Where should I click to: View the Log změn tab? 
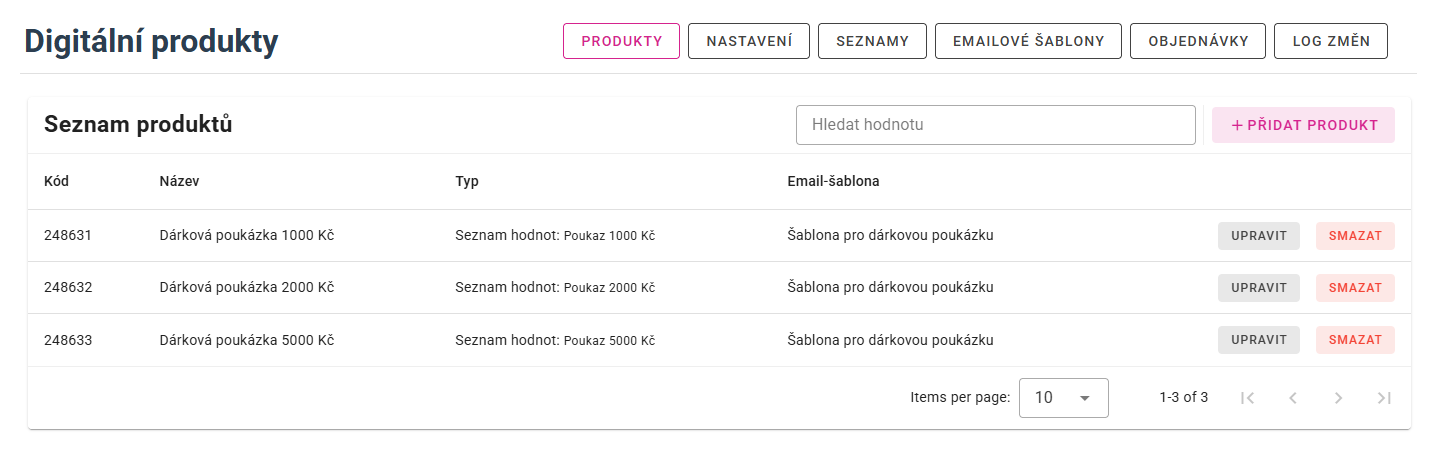pos(1331,41)
